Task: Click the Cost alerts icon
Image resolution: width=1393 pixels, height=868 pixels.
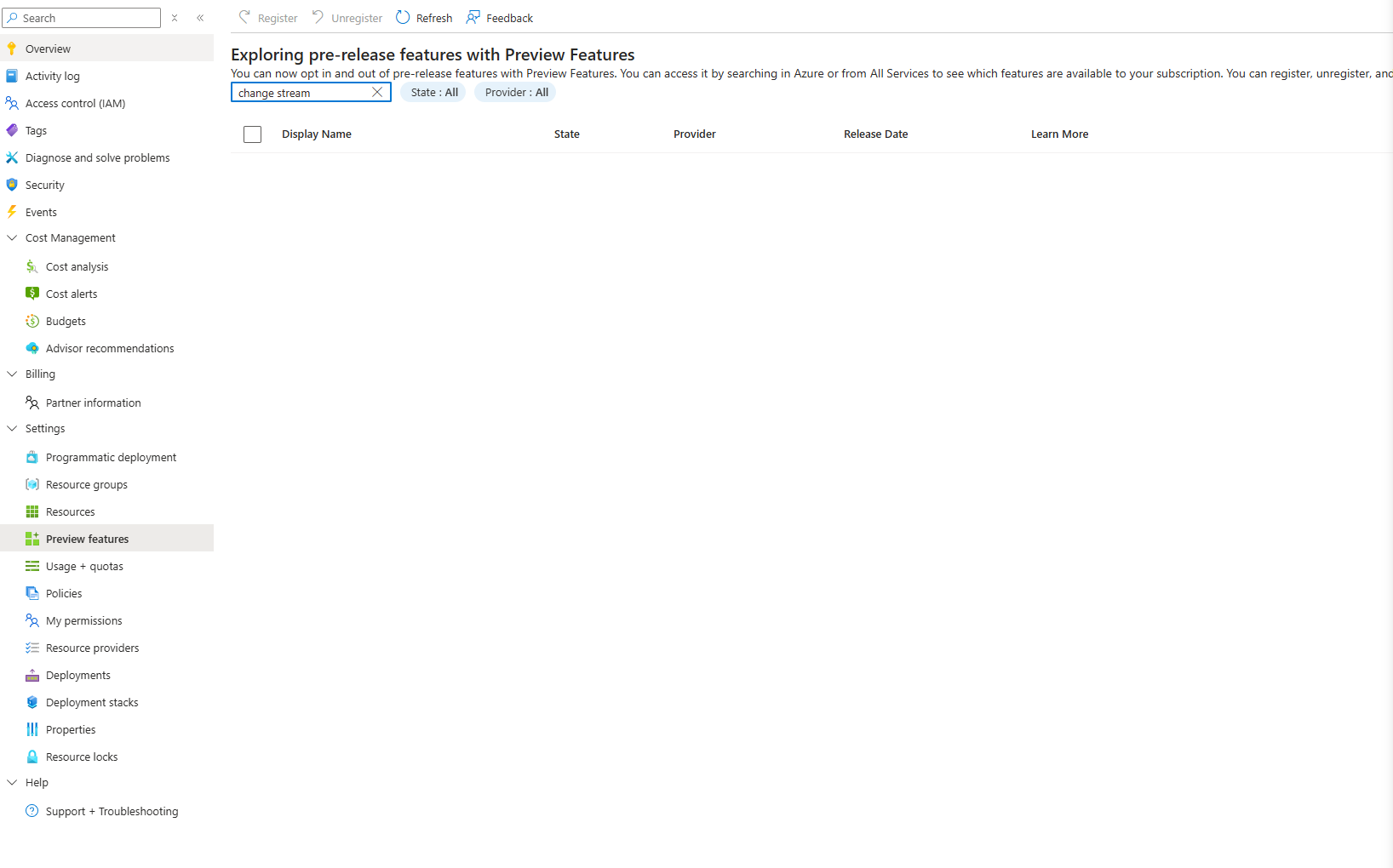Action: pos(32,294)
